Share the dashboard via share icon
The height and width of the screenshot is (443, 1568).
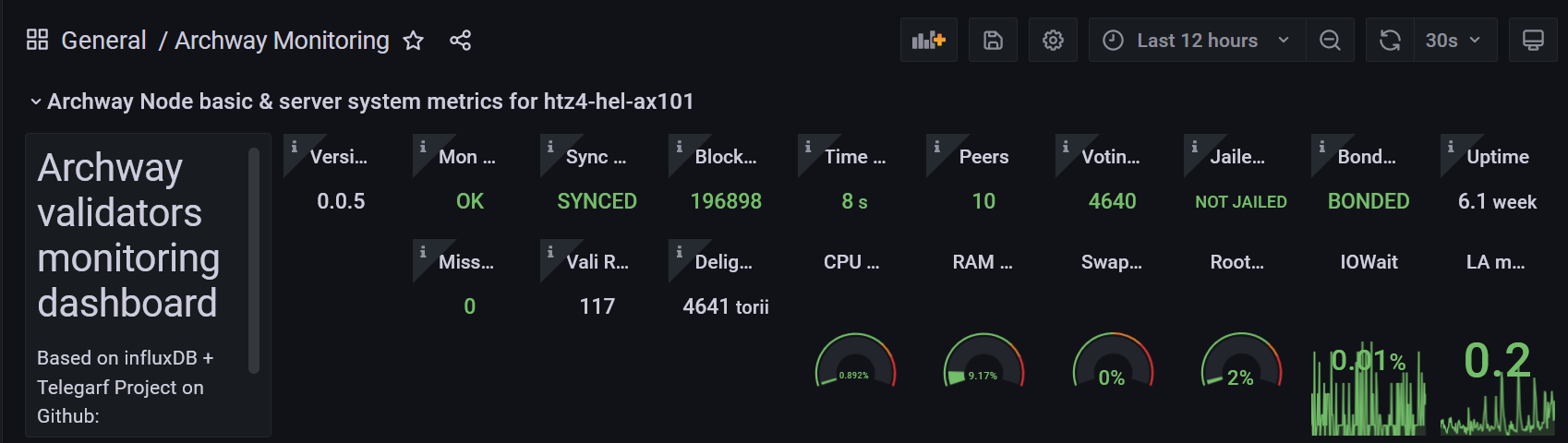pyautogui.click(x=460, y=41)
